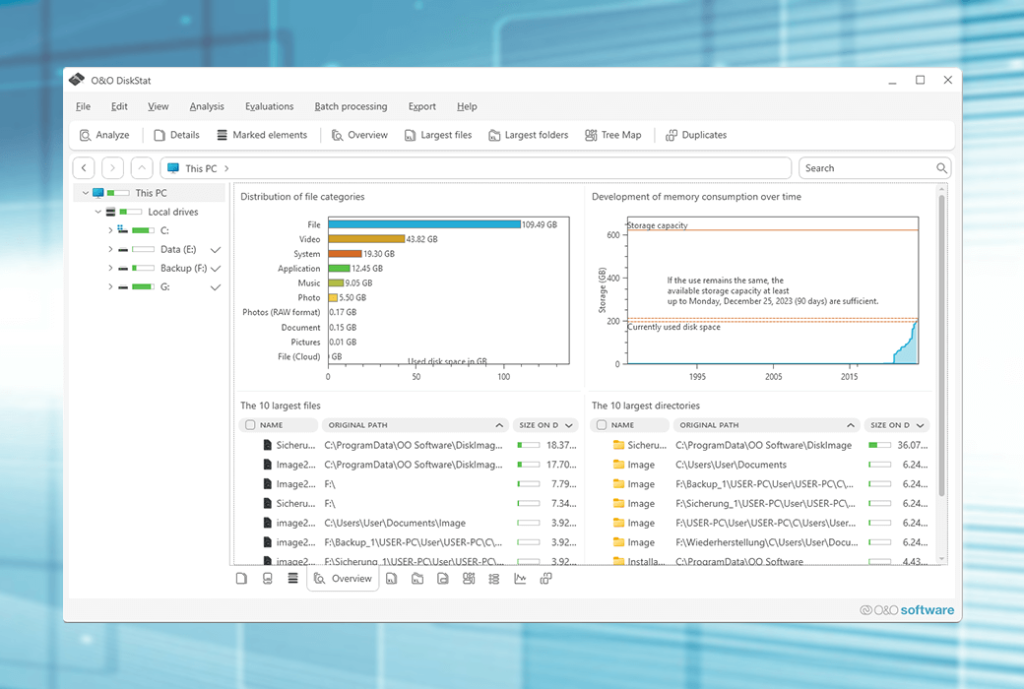
Task: Click the bottom bar largest folders icon
Action: tap(417, 579)
